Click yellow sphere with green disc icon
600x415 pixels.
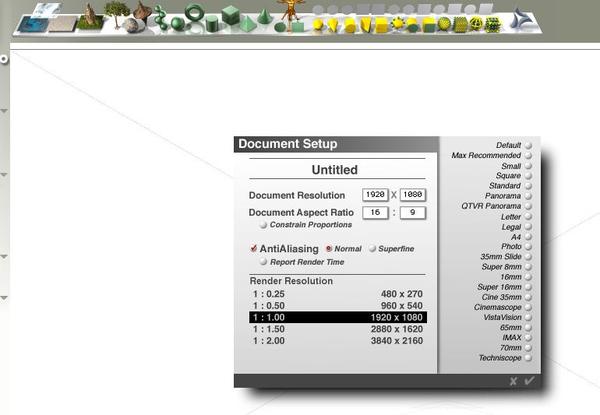point(412,26)
